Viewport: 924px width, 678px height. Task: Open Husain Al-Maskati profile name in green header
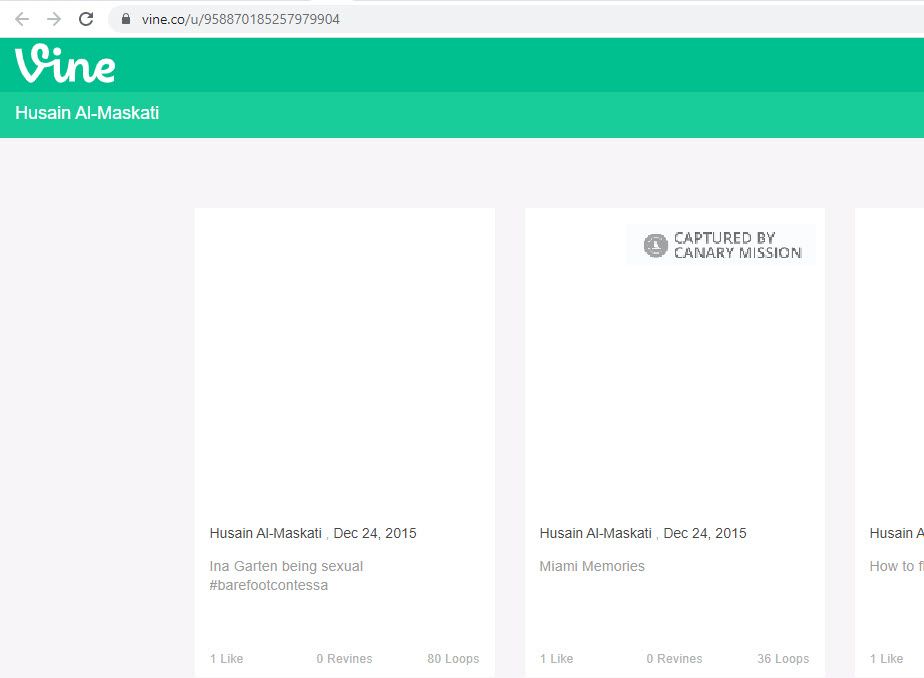point(87,113)
